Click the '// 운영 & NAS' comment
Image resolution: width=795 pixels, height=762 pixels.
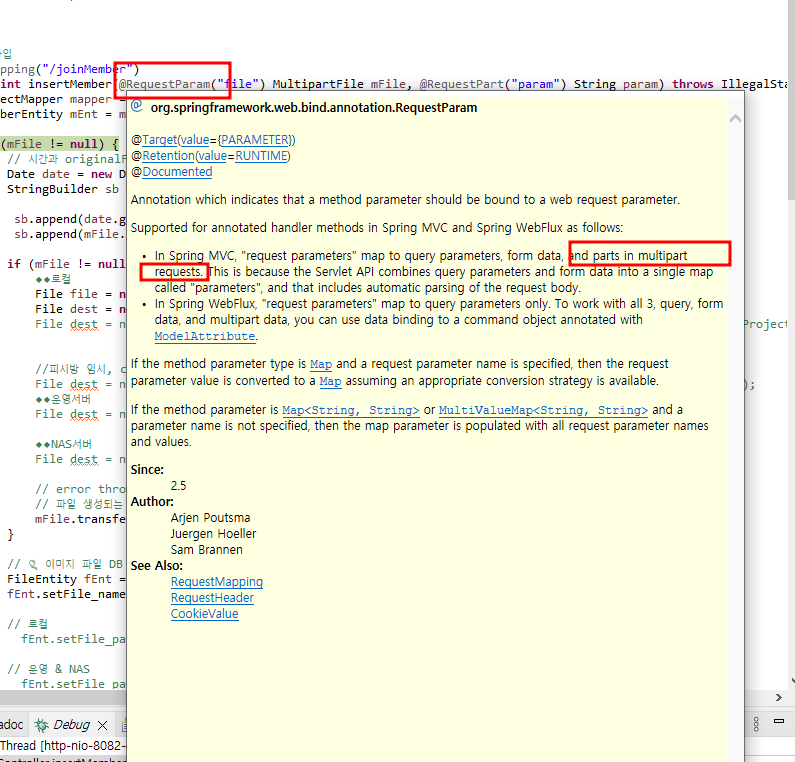click(x=49, y=669)
